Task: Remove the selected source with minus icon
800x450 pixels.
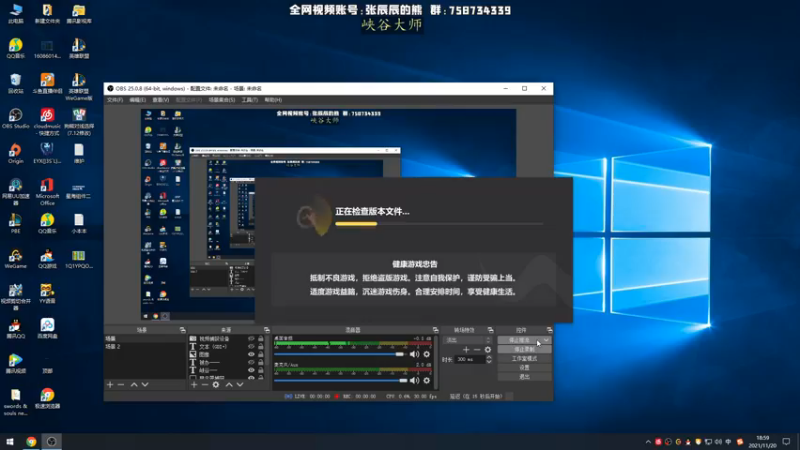Action: pyautogui.click(x=205, y=385)
